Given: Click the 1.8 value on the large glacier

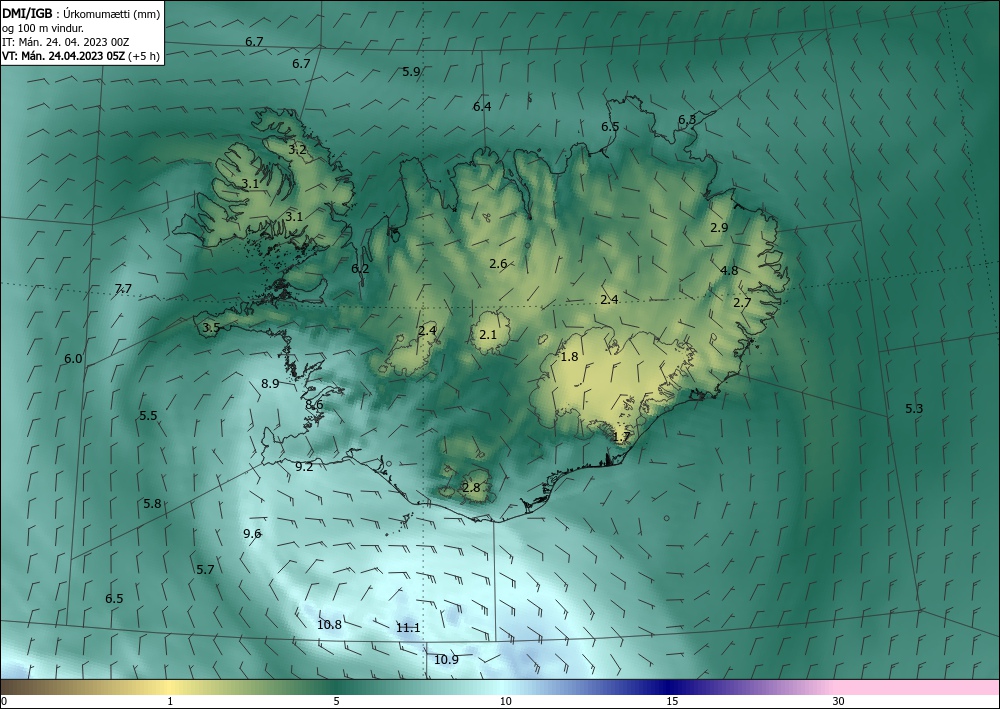Looking at the screenshot, I should (x=569, y=356).
